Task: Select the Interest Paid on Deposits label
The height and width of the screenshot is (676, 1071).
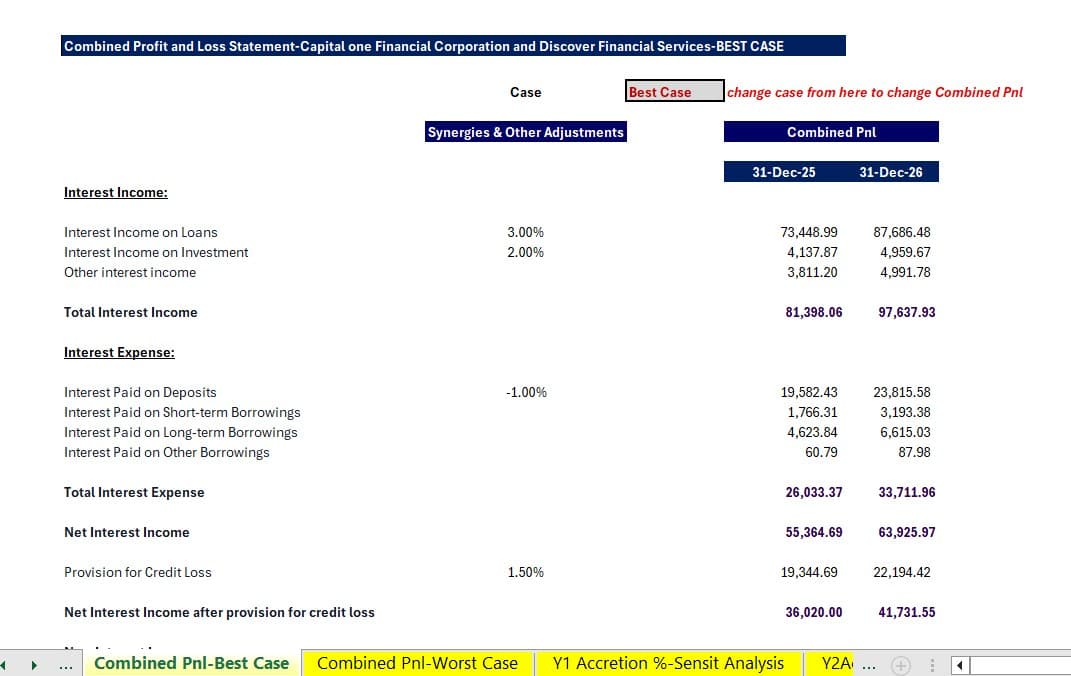Action: pyautogui.click(x=140, y=393)
